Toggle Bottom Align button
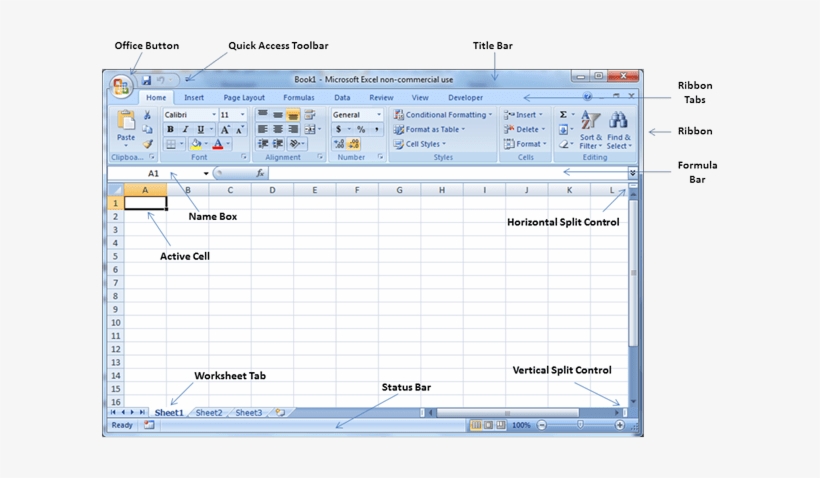 pos(293,115)
